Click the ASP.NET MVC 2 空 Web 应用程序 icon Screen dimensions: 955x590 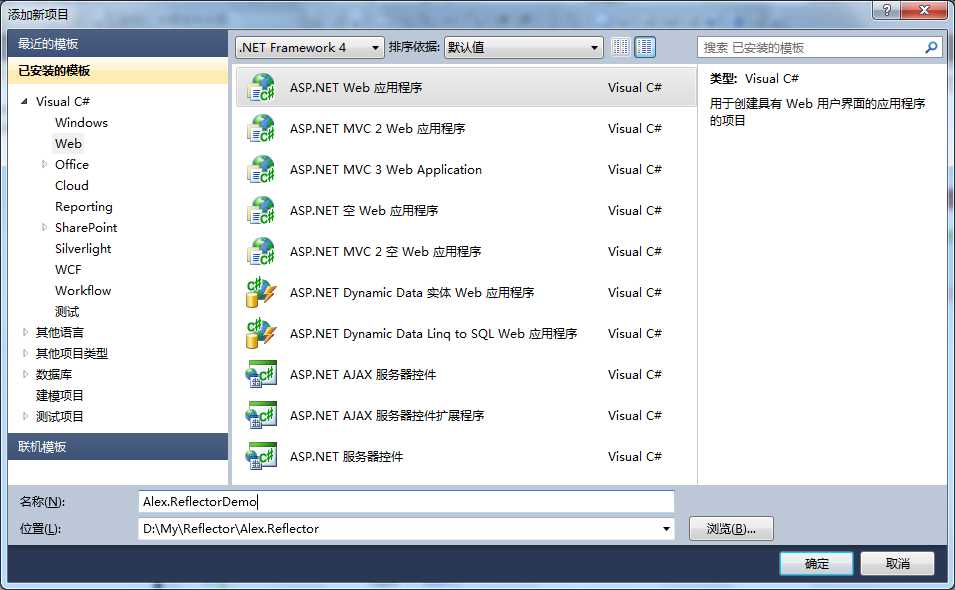click(261, 251)
